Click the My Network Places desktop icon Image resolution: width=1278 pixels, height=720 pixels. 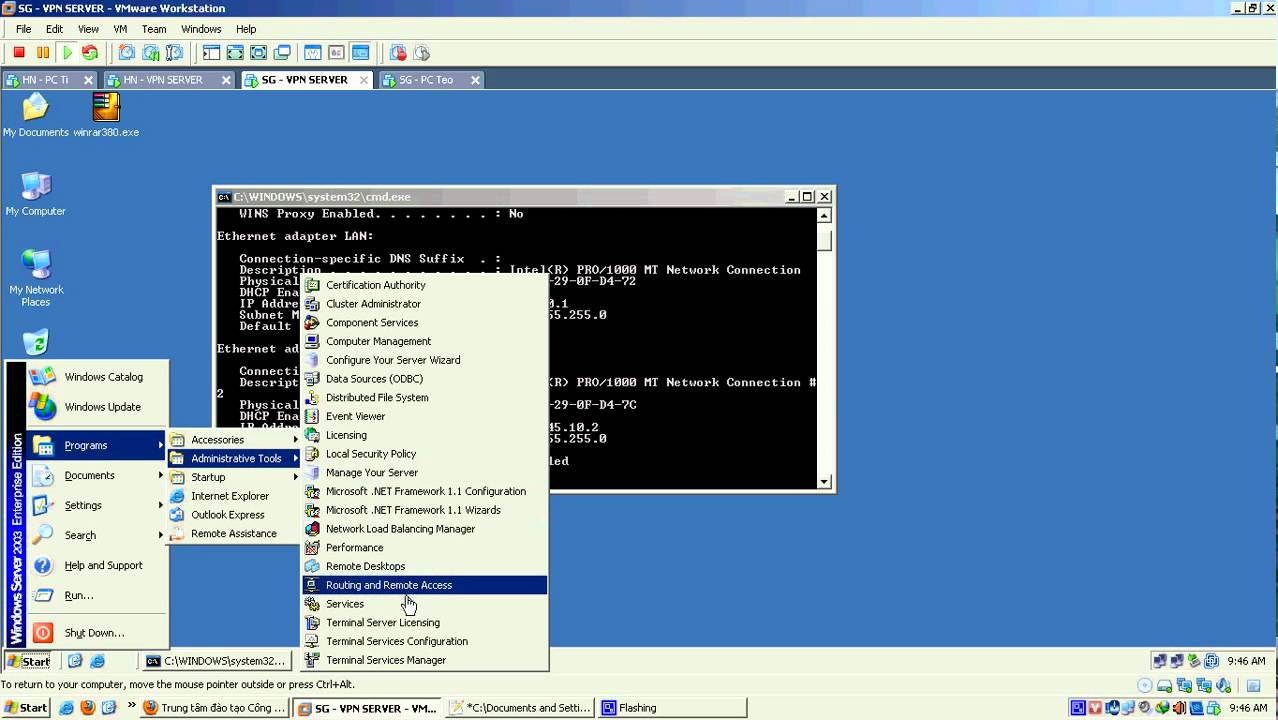point(36,278)
